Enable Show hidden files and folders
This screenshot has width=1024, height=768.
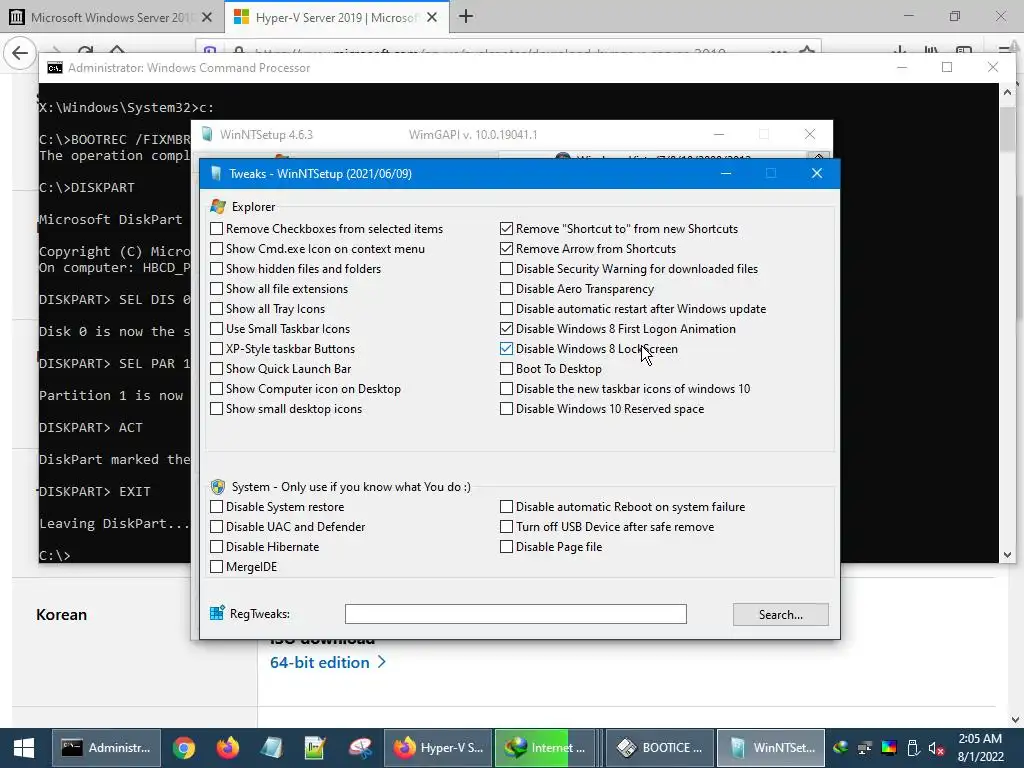click(216, 269)
